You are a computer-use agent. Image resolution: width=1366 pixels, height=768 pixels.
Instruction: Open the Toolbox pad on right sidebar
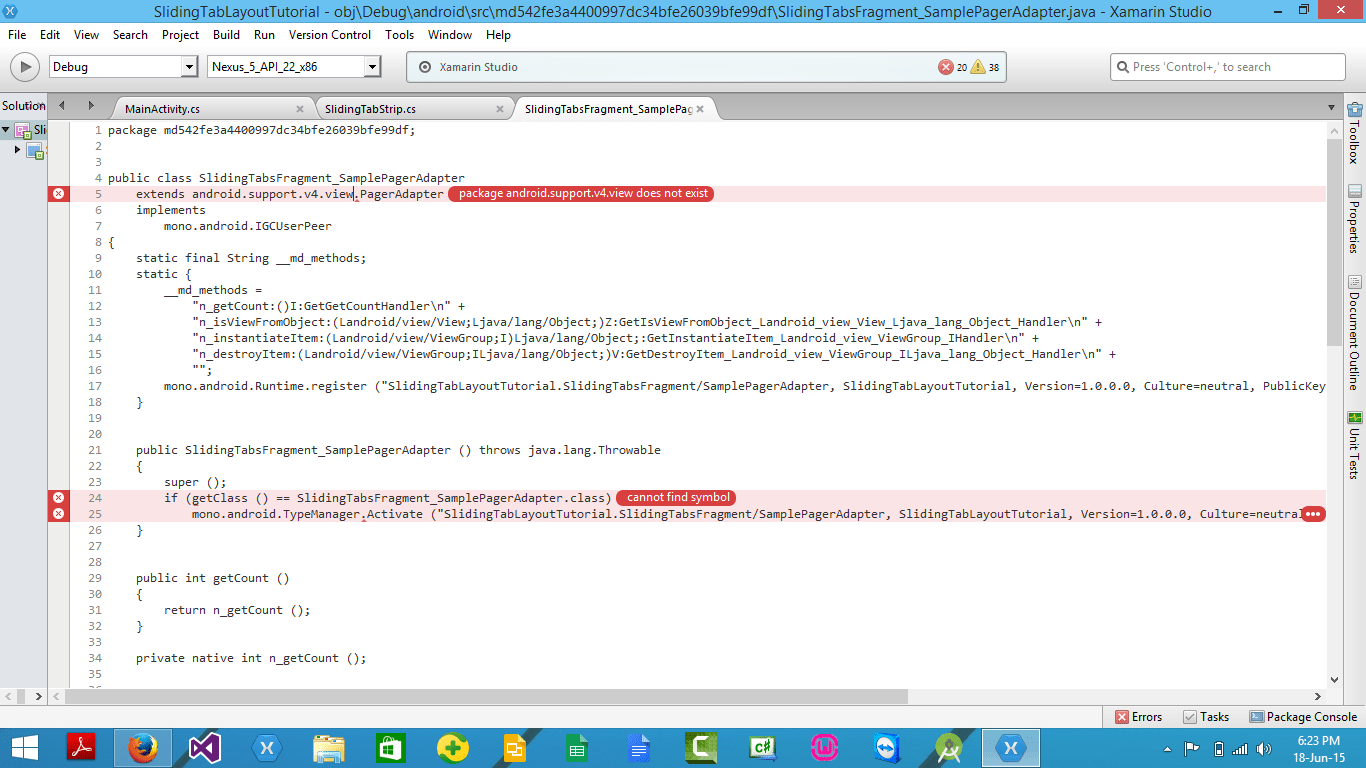click(1355, 132)
